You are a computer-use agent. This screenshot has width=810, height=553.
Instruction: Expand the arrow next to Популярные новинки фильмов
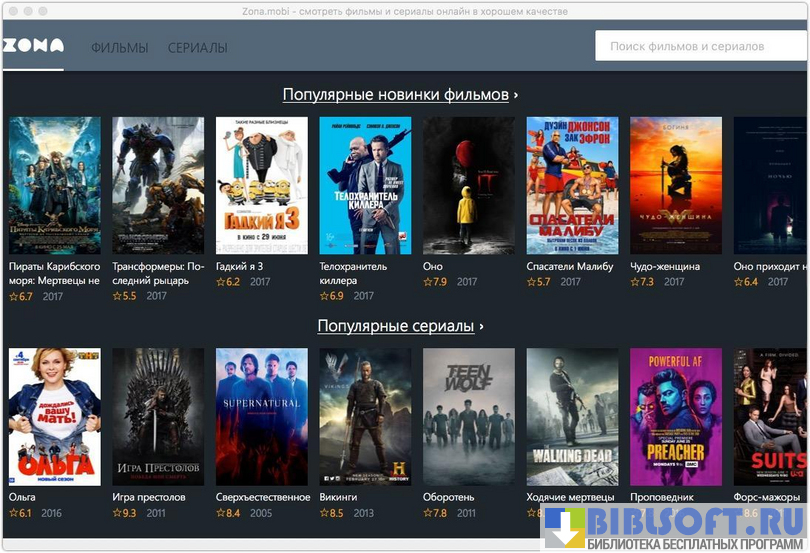click(516, 96)
